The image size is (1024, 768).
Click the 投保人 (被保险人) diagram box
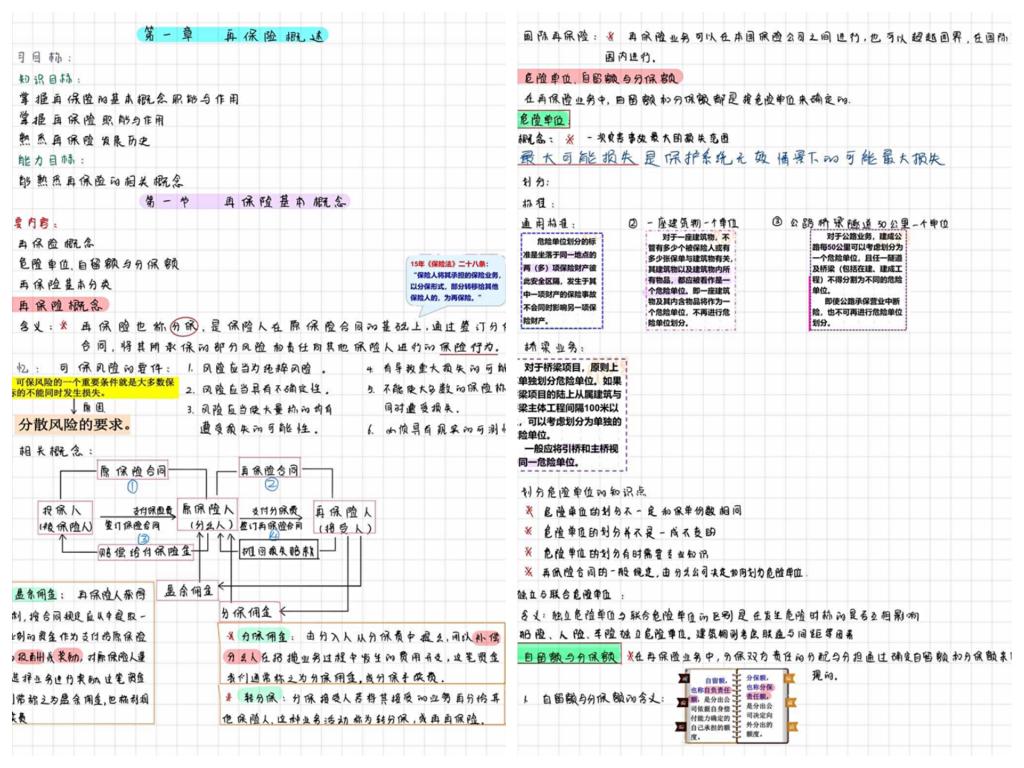point(66,517)
